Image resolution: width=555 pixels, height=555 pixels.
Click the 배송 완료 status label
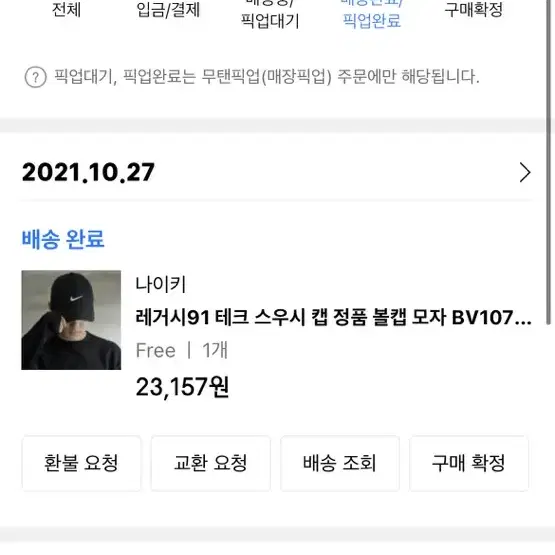pos(63,239)
